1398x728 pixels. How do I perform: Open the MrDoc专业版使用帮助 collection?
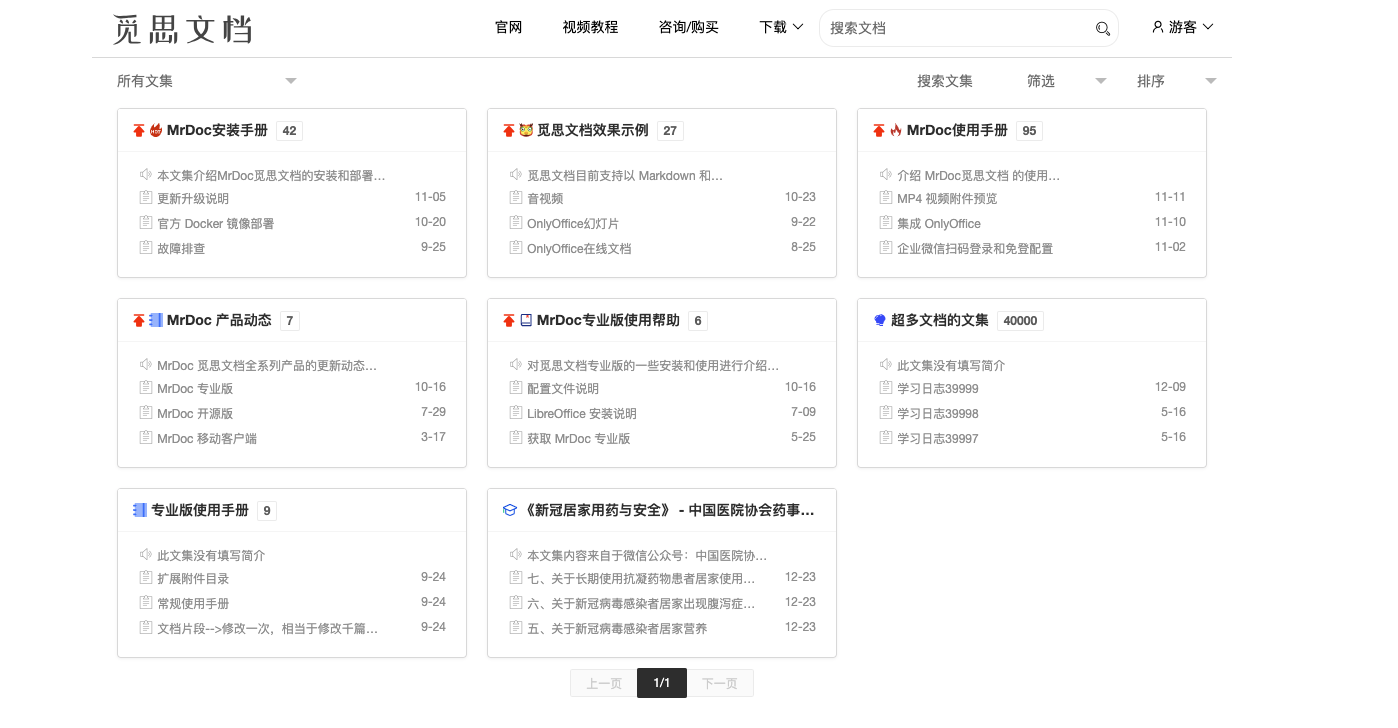point(608,320)
